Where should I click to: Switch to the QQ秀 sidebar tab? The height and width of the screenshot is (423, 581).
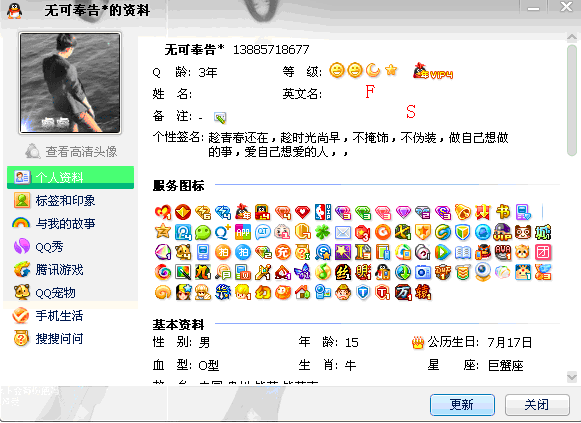[x=70, y=246]
